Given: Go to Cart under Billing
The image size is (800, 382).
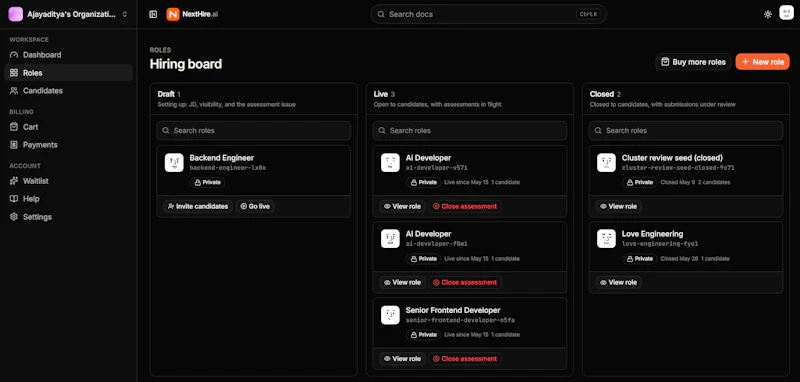Looking at the screenshot, I should 68,127.
